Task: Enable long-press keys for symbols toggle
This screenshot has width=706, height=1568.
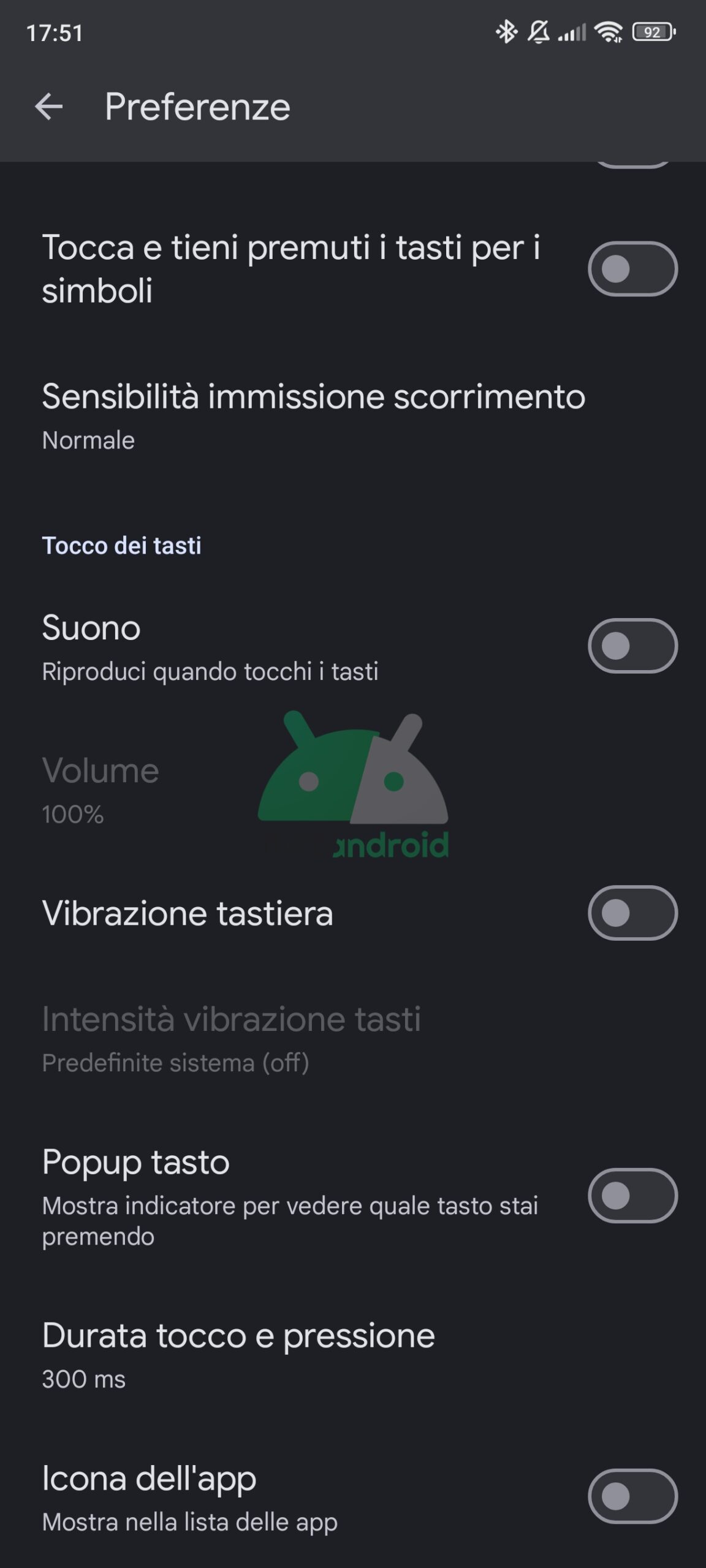Action: click(x=632, y=269)
